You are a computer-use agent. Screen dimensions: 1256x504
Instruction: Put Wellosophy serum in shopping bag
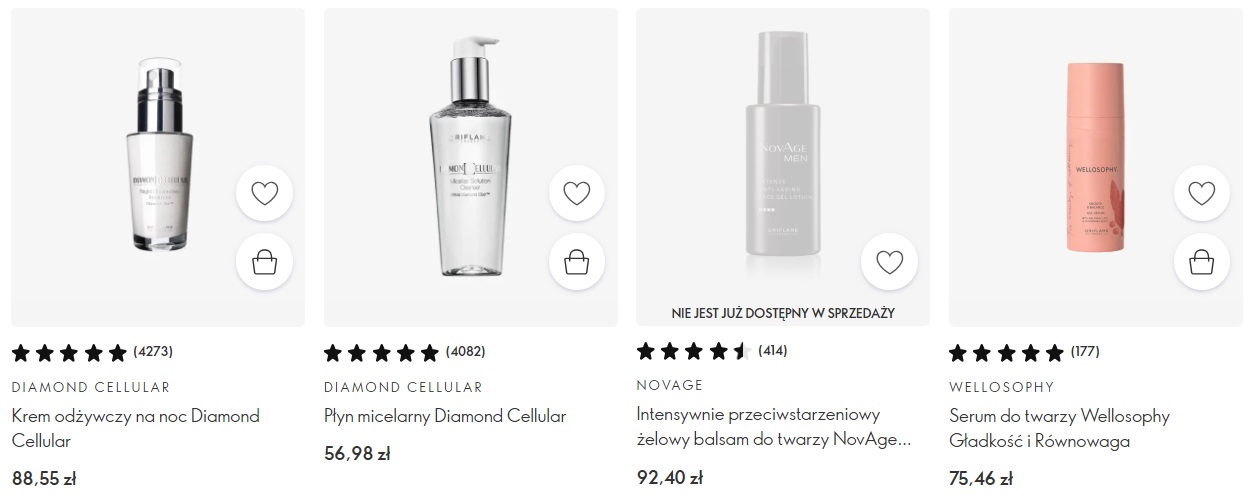[1201, 262]
